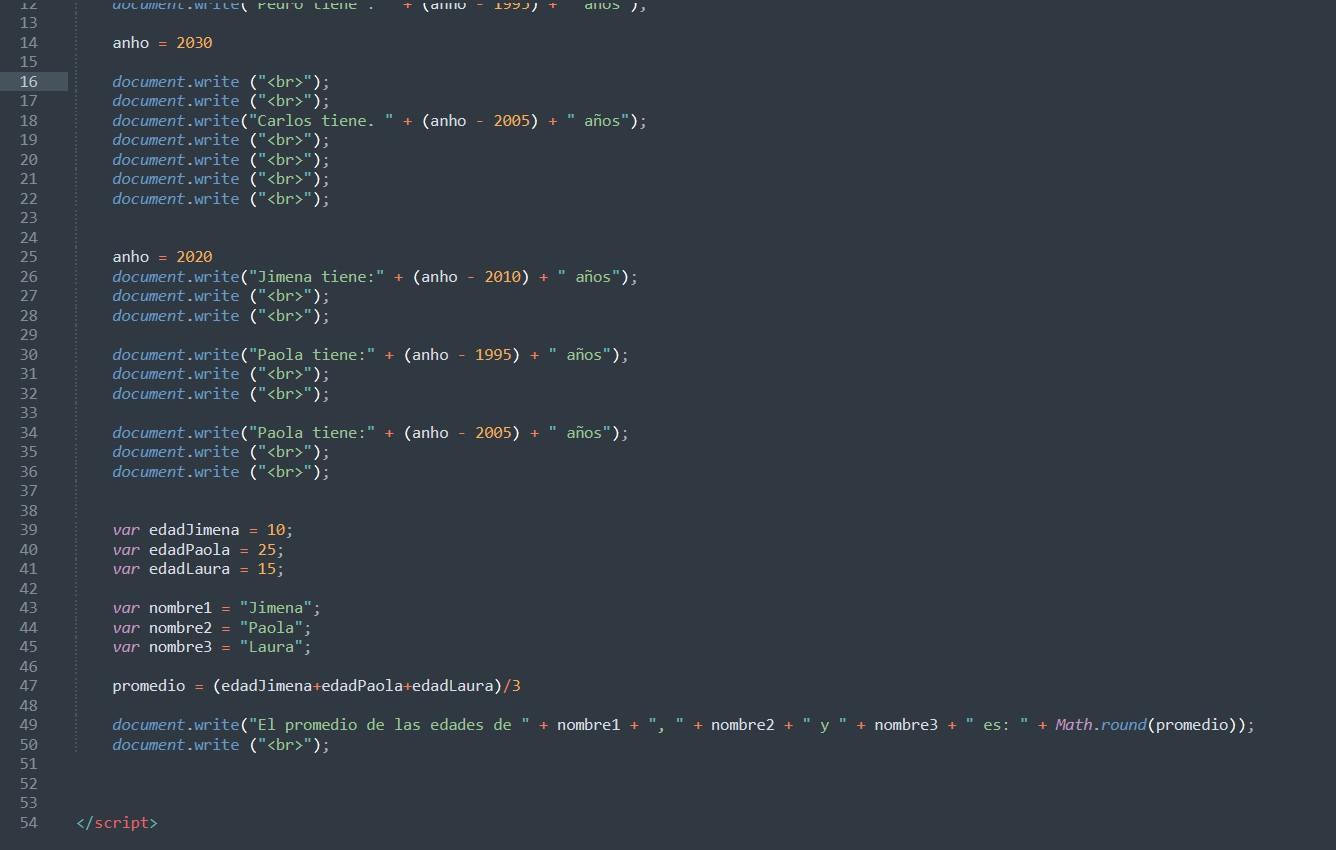Click line number 47 in the gutter
Screen dimensions: 1336x850
coord(28,686)
